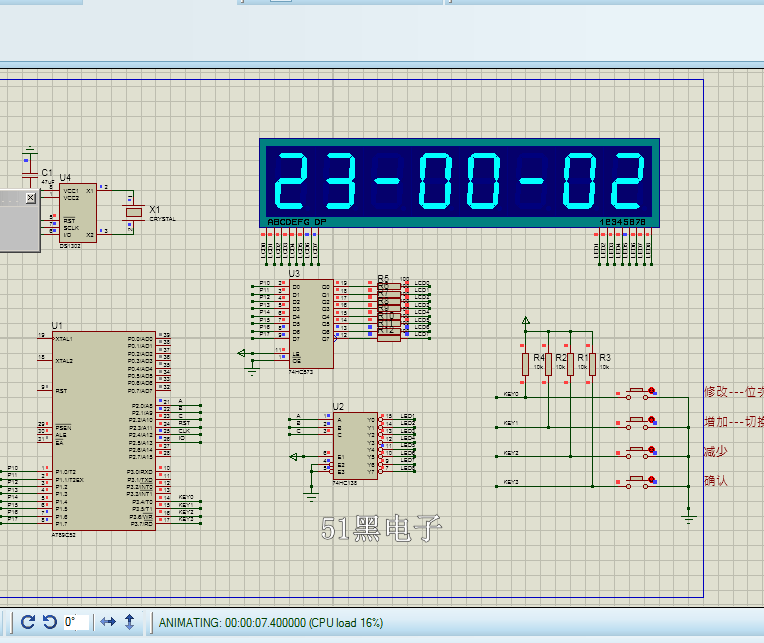Image resolution: width=764 pixels, height=643 pixels.
Task: Click the 修改 key label text
Action: tap(716, 392)
